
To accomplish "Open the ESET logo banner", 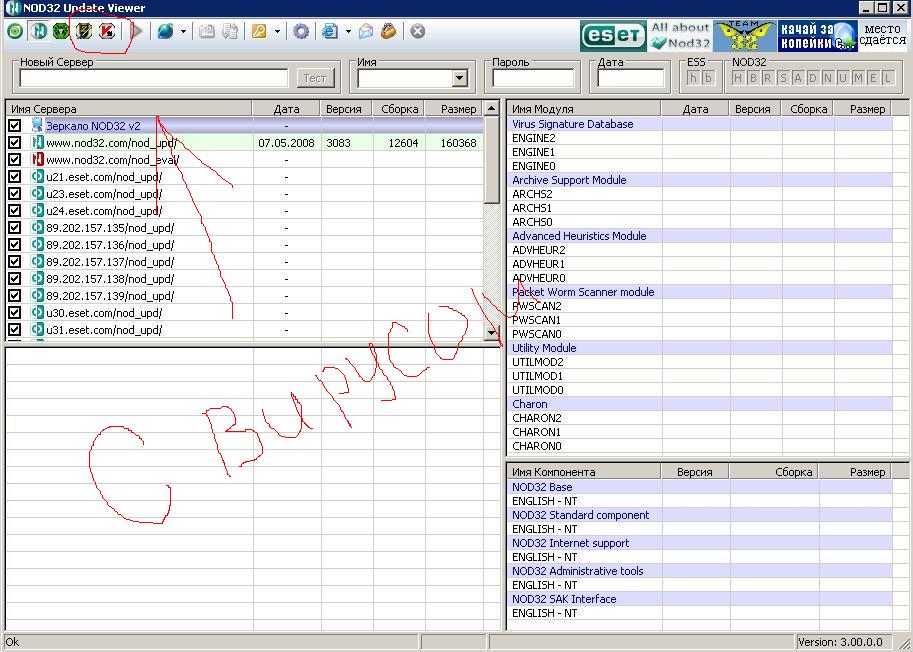I will coord(613,36).
